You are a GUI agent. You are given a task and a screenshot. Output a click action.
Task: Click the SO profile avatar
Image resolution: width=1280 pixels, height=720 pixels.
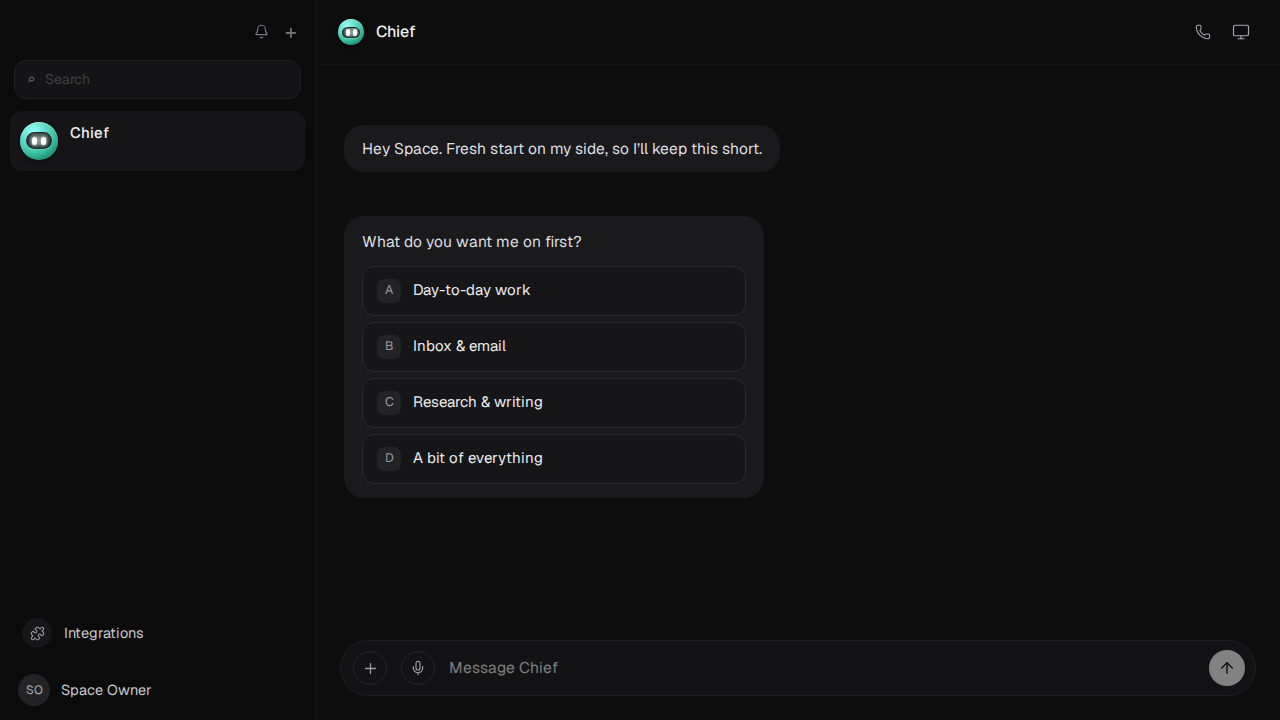coord(34,690)
